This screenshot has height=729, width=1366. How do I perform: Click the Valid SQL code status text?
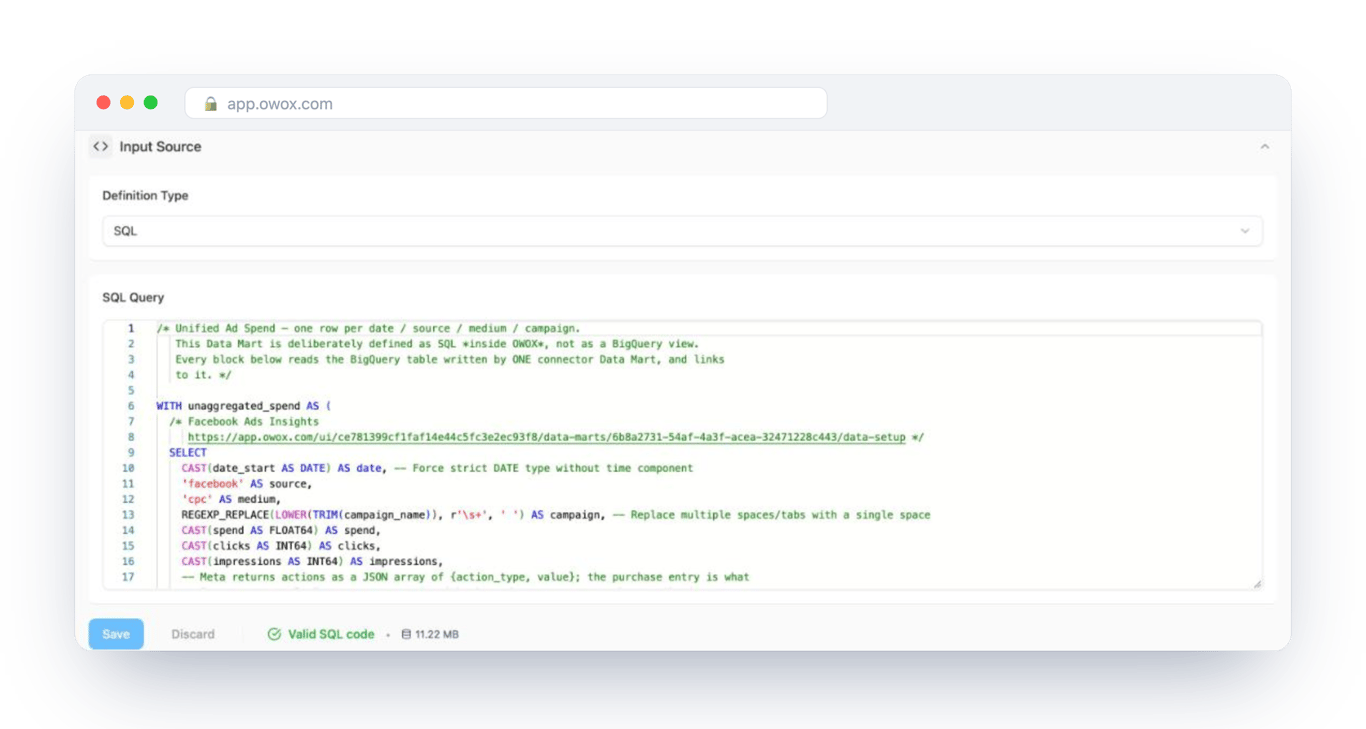point(331,634)
